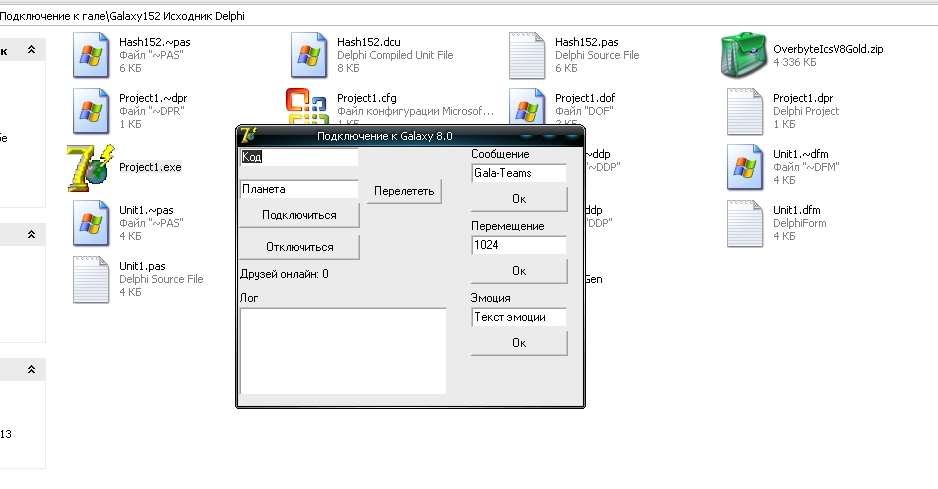Select the Hash152.~pas file icon

coord(91,55)
